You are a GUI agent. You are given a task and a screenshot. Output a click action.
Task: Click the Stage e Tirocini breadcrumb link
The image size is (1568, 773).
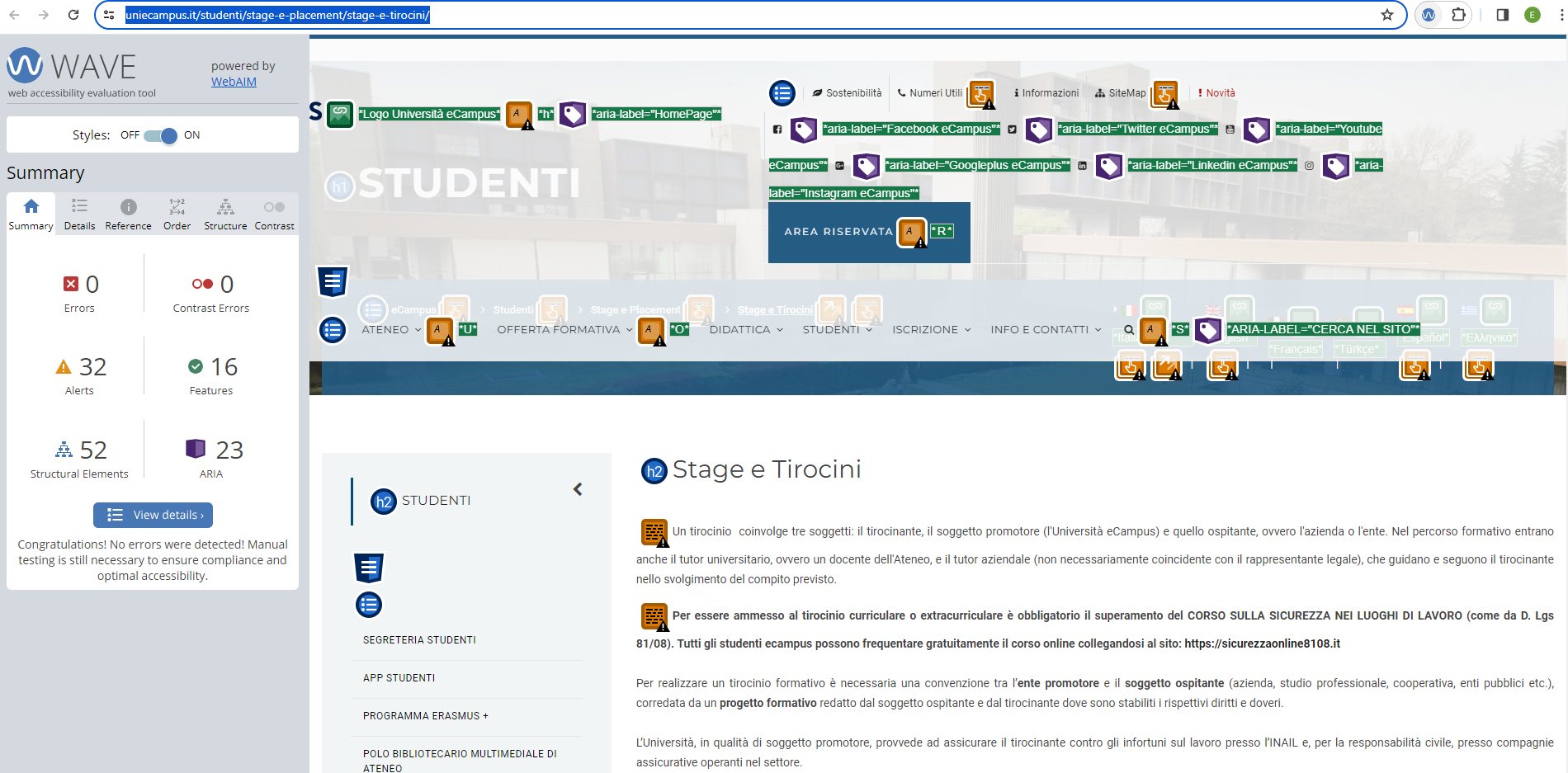coord(775,310)
